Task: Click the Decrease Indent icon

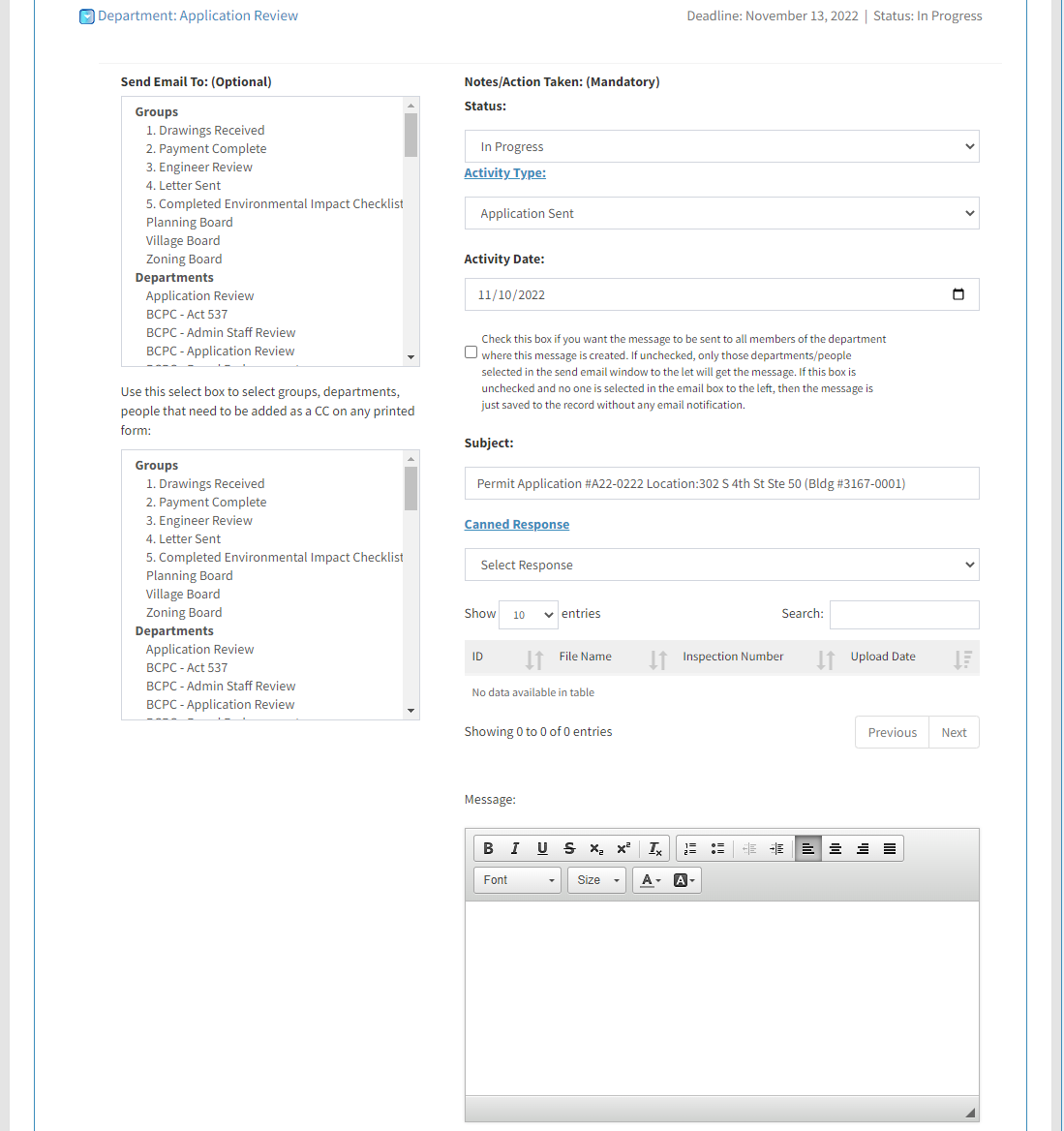Action: [x=749, y=848]
